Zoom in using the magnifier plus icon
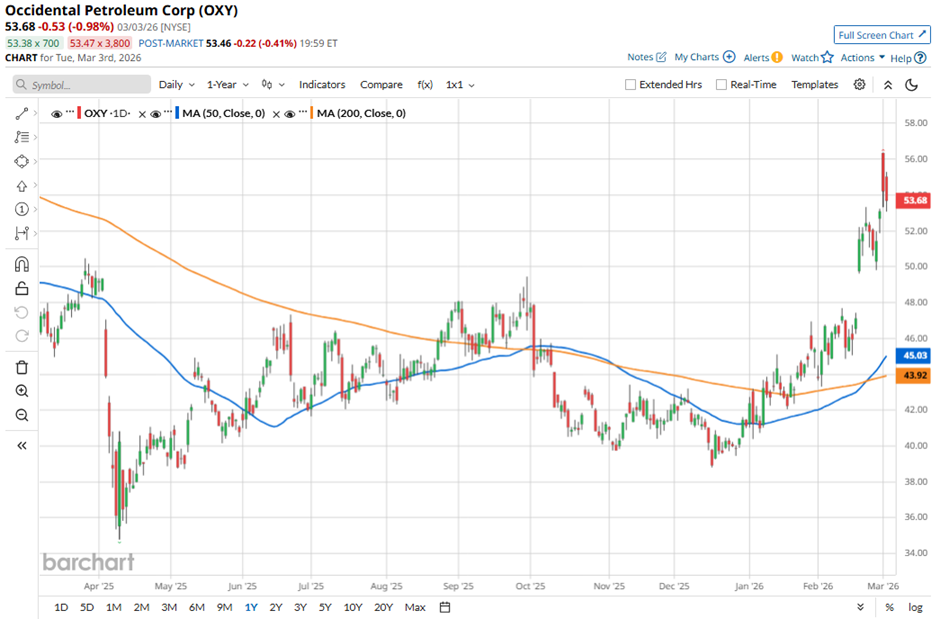 21,391
